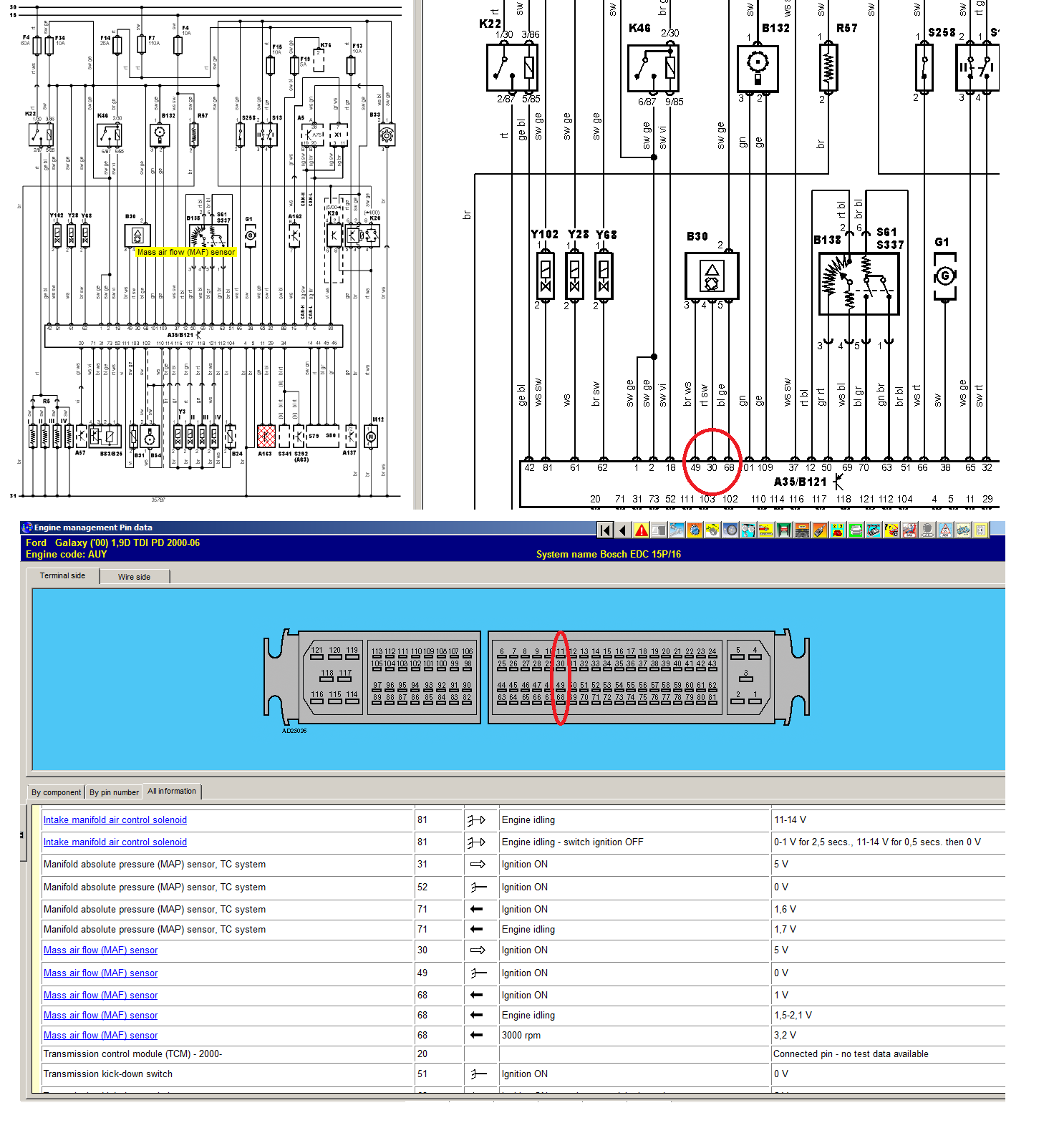This screenshot has width=1054, height=1148.
Task: Select the wheel and tyre icon
Action: coord(730,530)
